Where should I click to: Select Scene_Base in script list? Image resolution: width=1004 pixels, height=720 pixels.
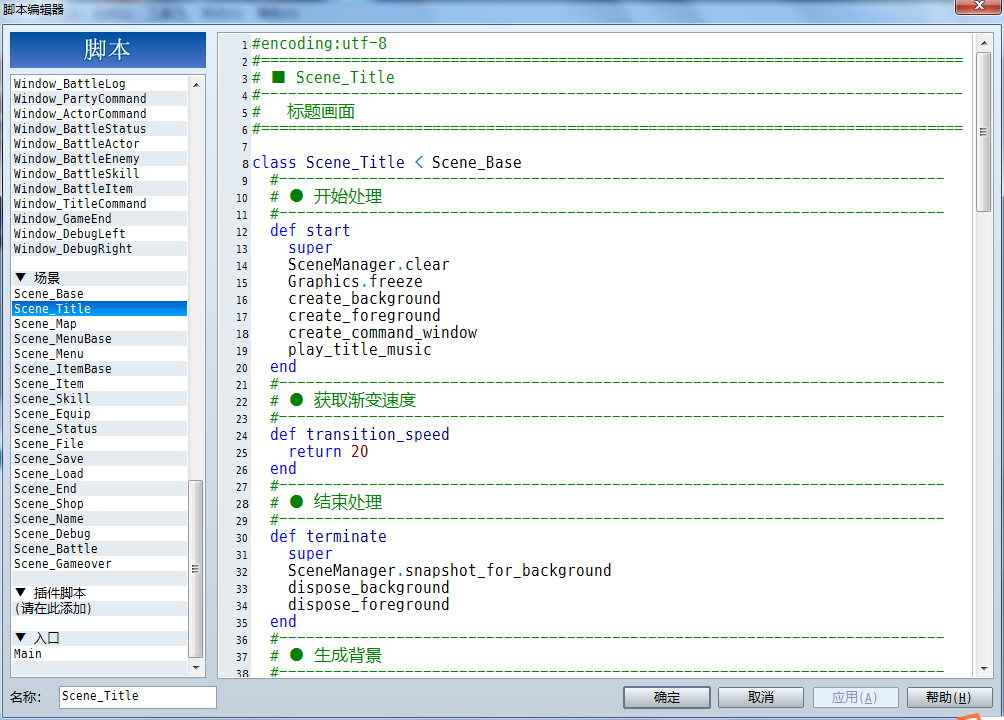(100, 294)
